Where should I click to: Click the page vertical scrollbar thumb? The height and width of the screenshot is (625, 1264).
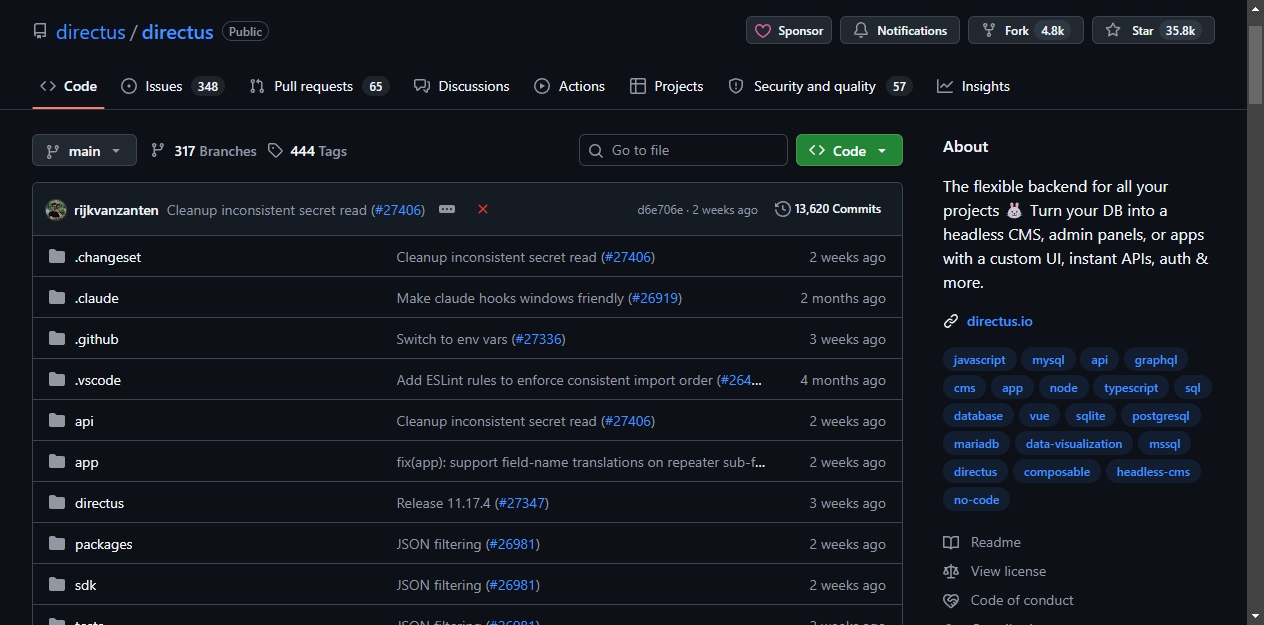(x=1255, y=64)
